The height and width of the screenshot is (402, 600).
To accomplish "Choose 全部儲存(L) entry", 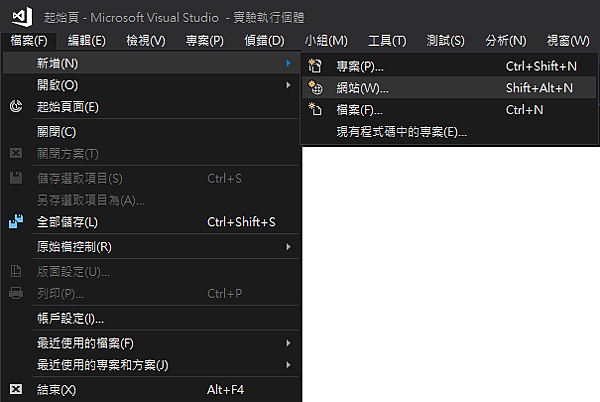I will coord(151,222).
